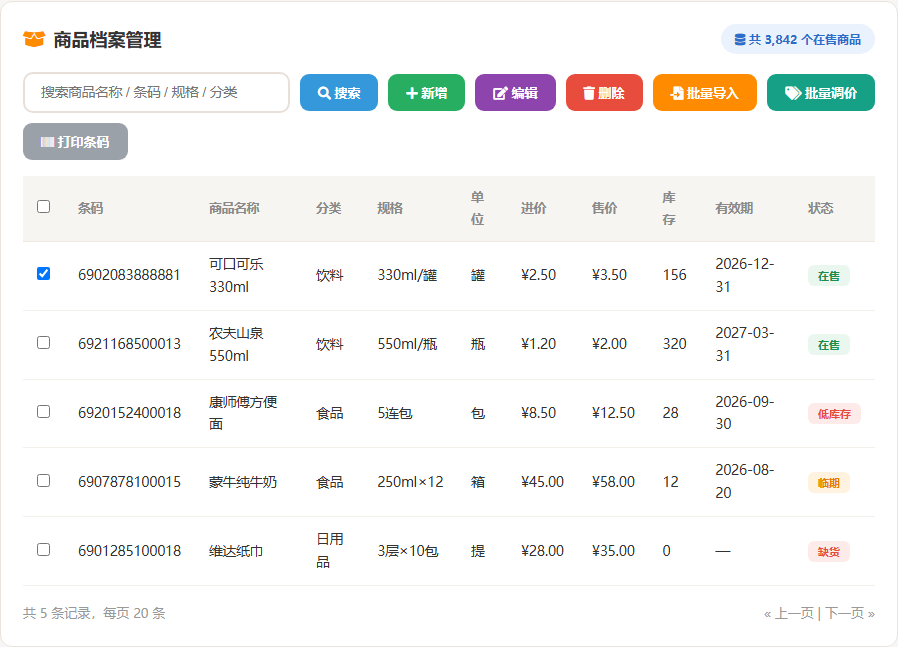The image size is (898, 648).
Task: Check the 蒙牛纯牛奶 row checkbox
Action: (44, 480)
